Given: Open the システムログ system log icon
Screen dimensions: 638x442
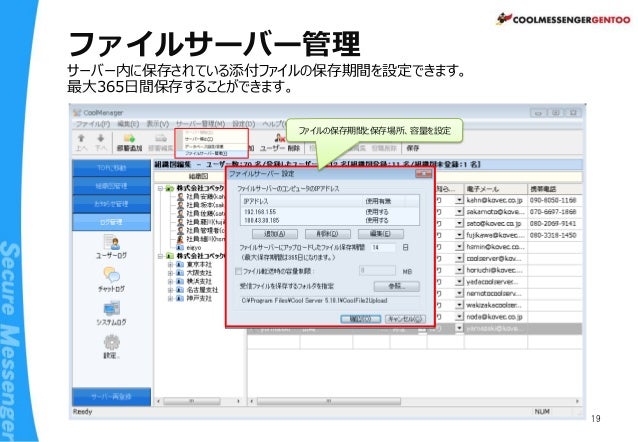Looking at the screenshot, I should pos(111,309).
